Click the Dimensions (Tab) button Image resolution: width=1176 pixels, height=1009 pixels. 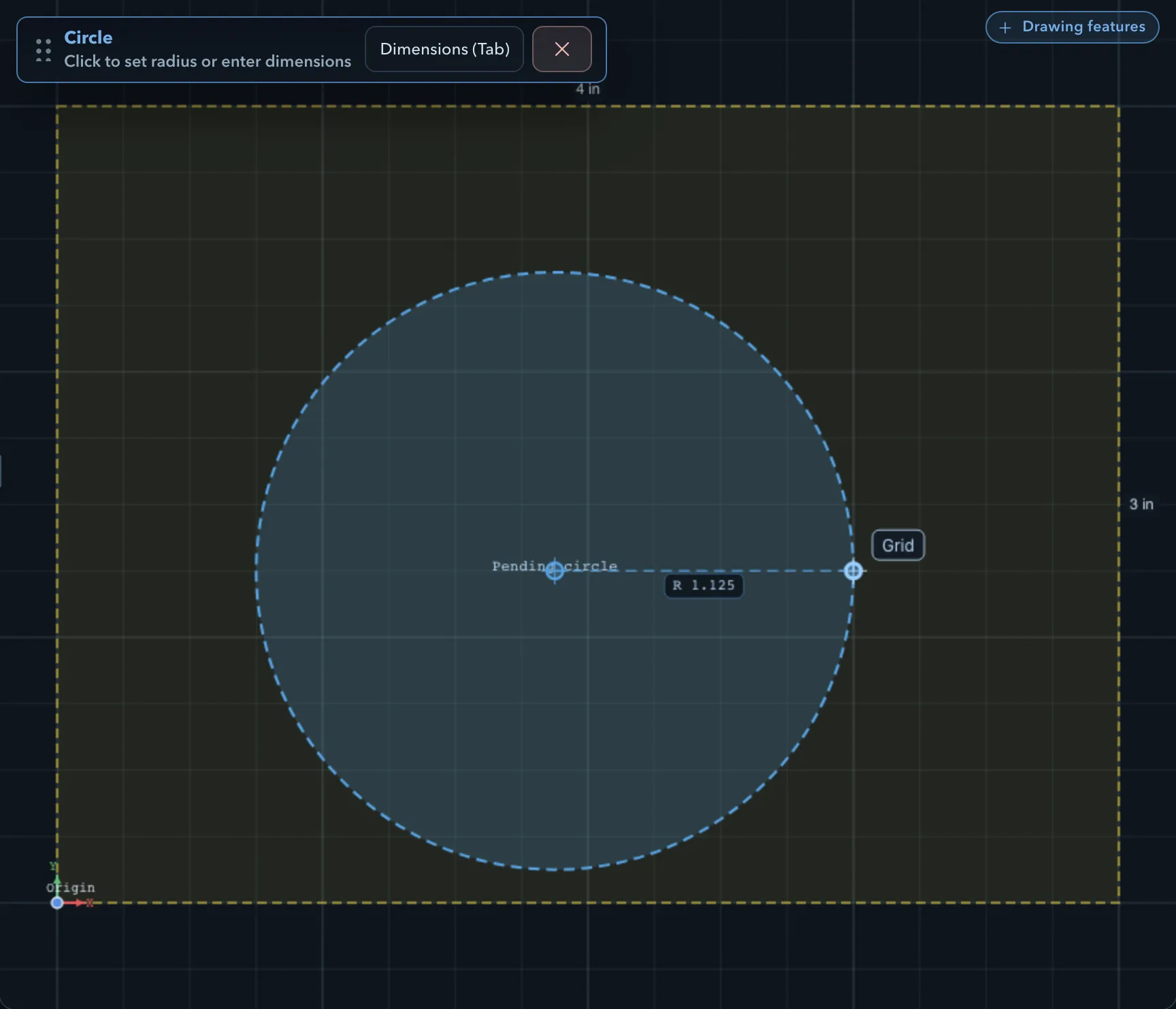(444, 49)
